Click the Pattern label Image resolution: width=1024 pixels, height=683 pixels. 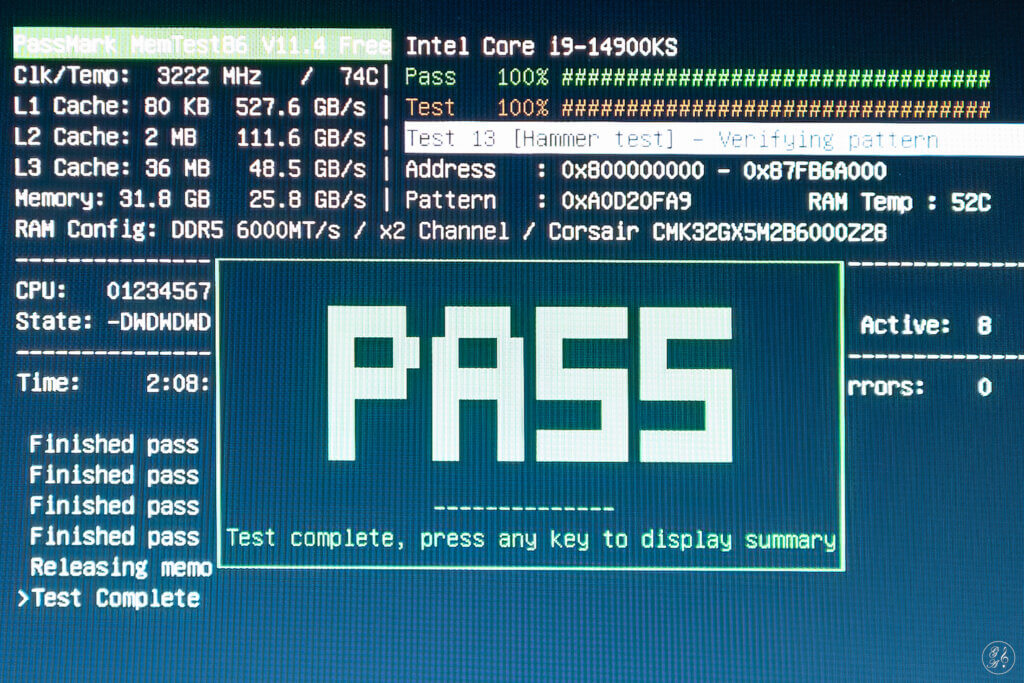click(x=451, y=200)
